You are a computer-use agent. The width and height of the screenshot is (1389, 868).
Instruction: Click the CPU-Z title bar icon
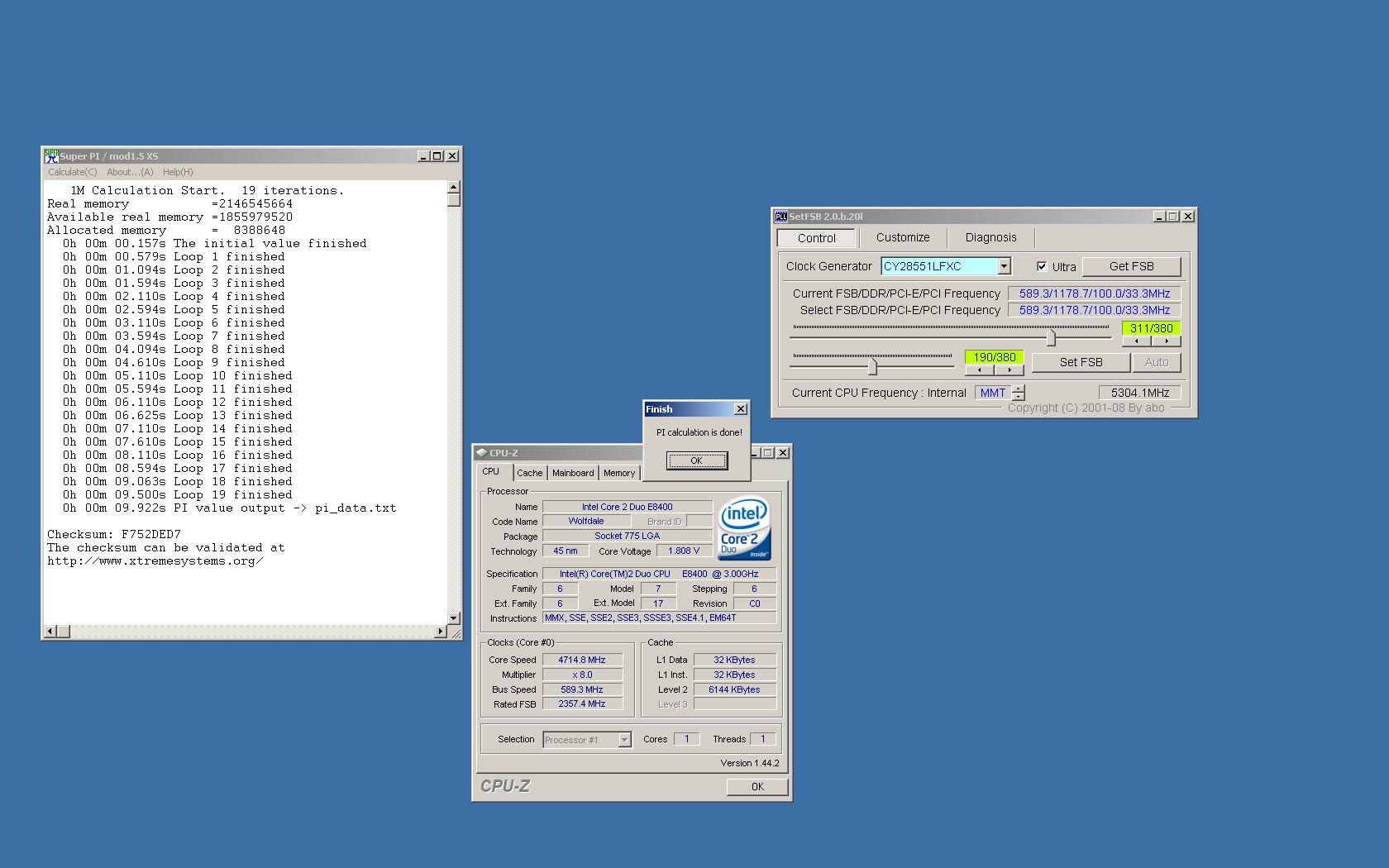click(x=481, y=453)
